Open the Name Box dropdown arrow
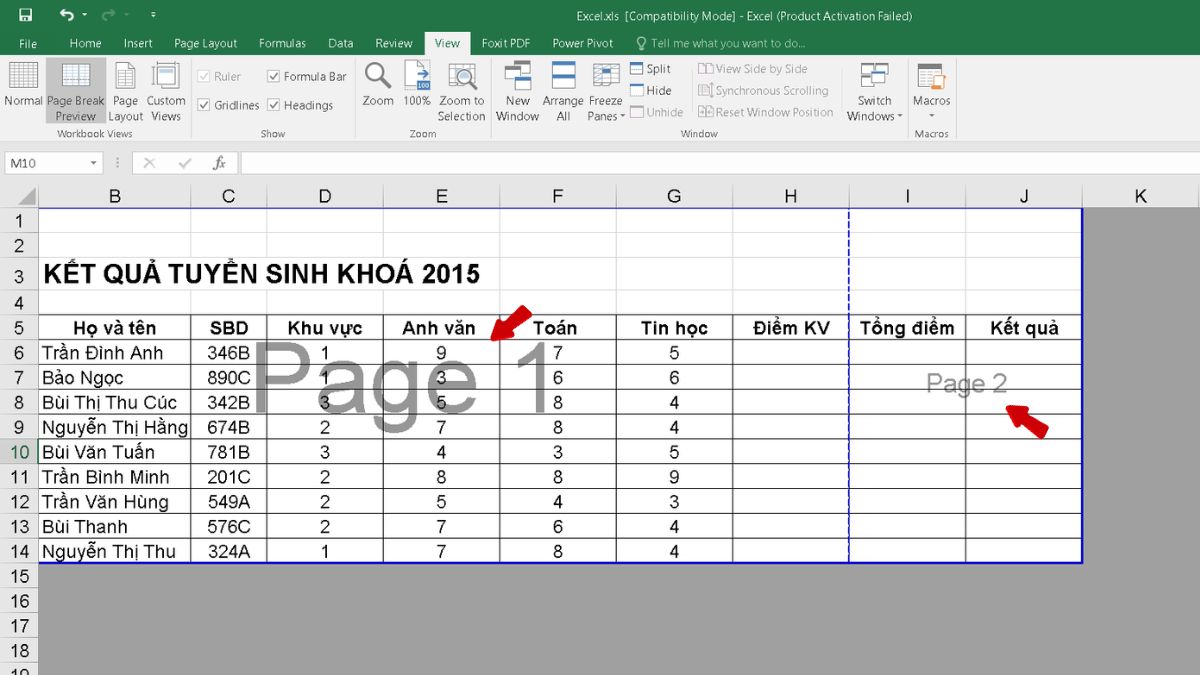 click(x=94, y=163)
